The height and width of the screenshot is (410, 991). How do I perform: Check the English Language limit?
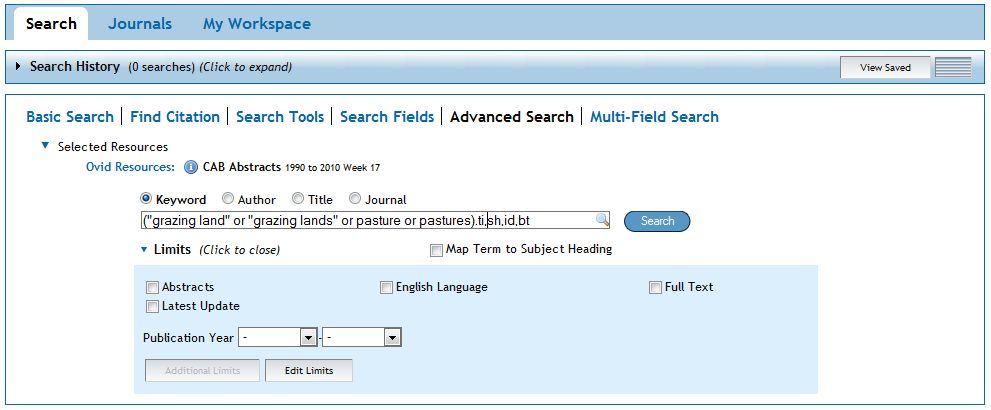pyautogui.click(x=386, y=288)
